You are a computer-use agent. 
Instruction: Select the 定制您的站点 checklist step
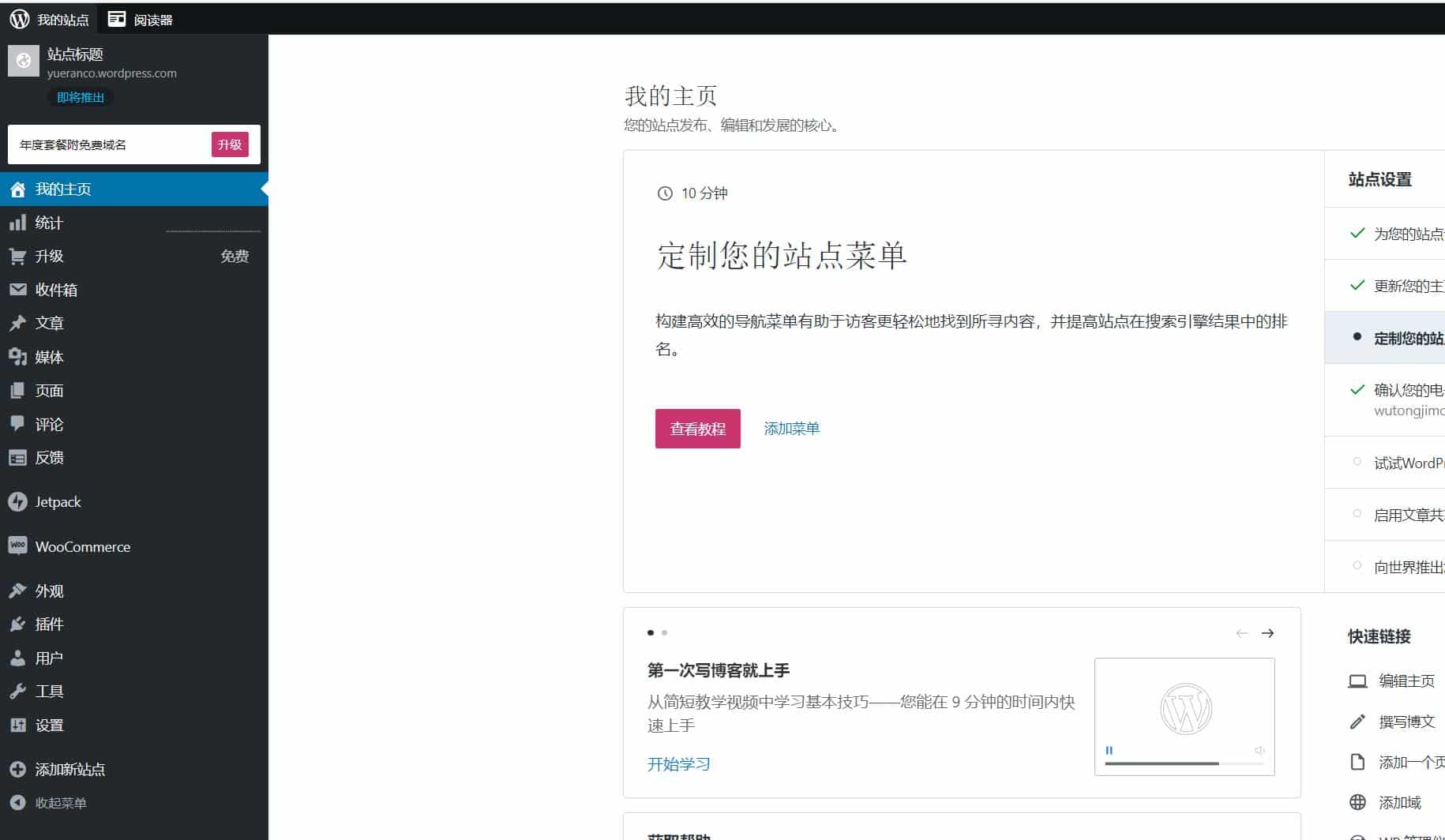pos(1385,338)
